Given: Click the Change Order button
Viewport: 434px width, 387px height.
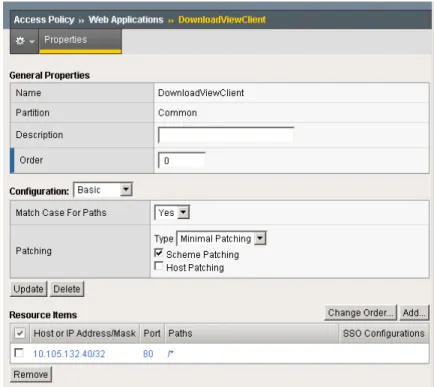Looking at the screenshot, I should pos(360,313).
